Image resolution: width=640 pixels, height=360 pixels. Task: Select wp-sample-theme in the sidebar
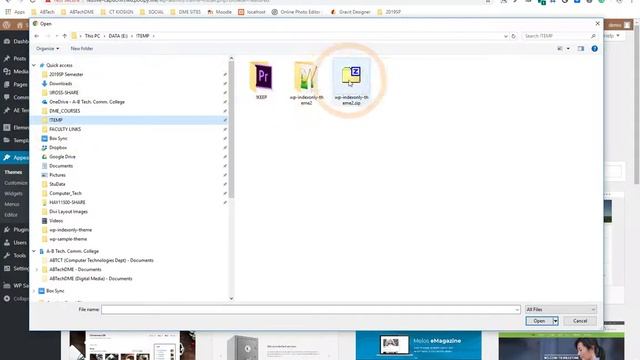point(68,239)
